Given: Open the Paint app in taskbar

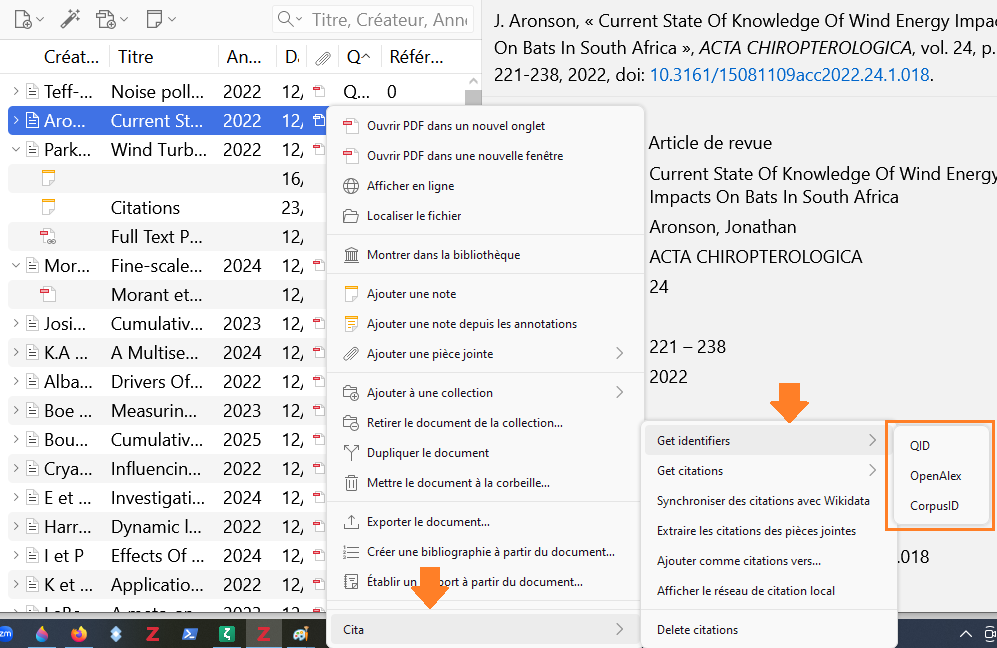Looking at the screenshot, I should (x=300, y=633).
